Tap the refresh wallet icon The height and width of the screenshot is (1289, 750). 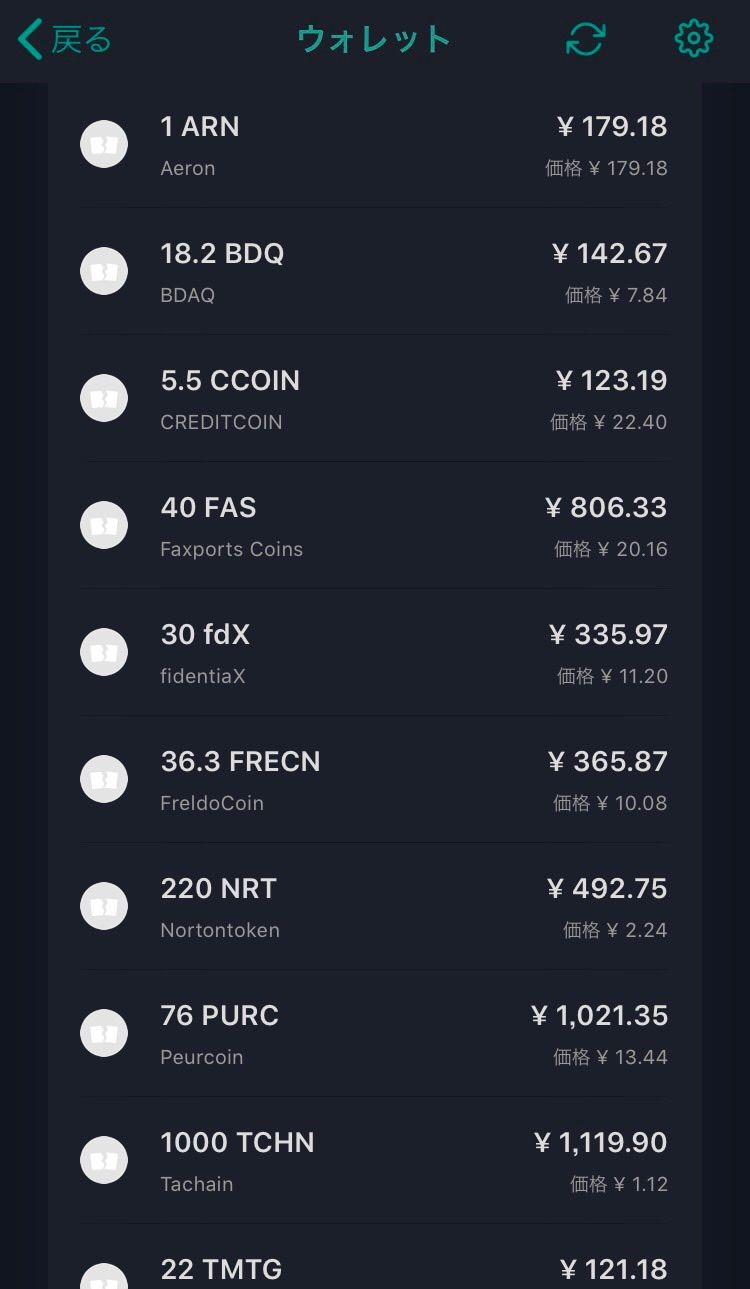(x=585, y=39)
